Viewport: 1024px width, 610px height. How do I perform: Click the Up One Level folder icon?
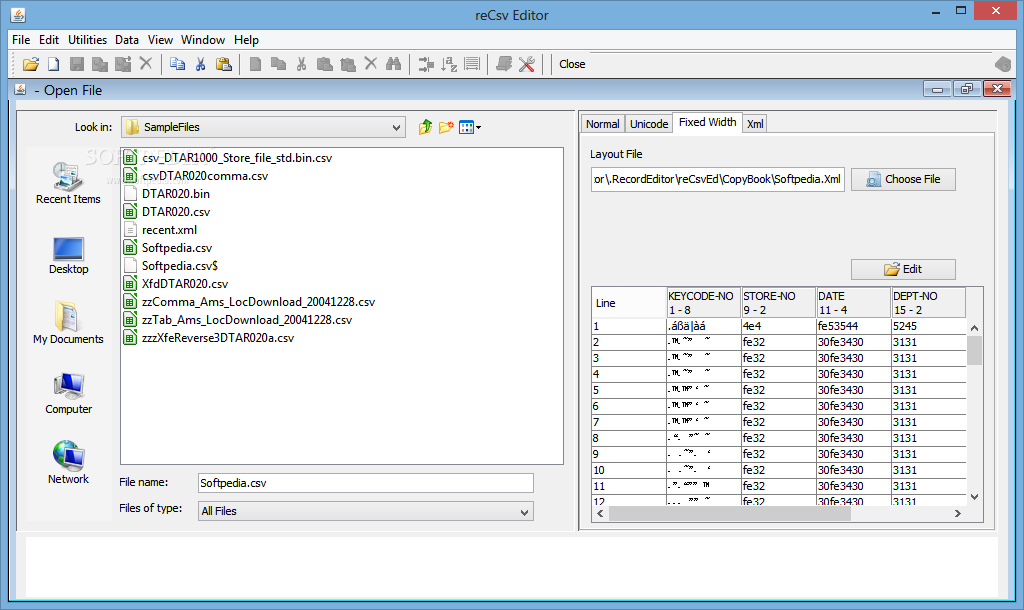425,127
